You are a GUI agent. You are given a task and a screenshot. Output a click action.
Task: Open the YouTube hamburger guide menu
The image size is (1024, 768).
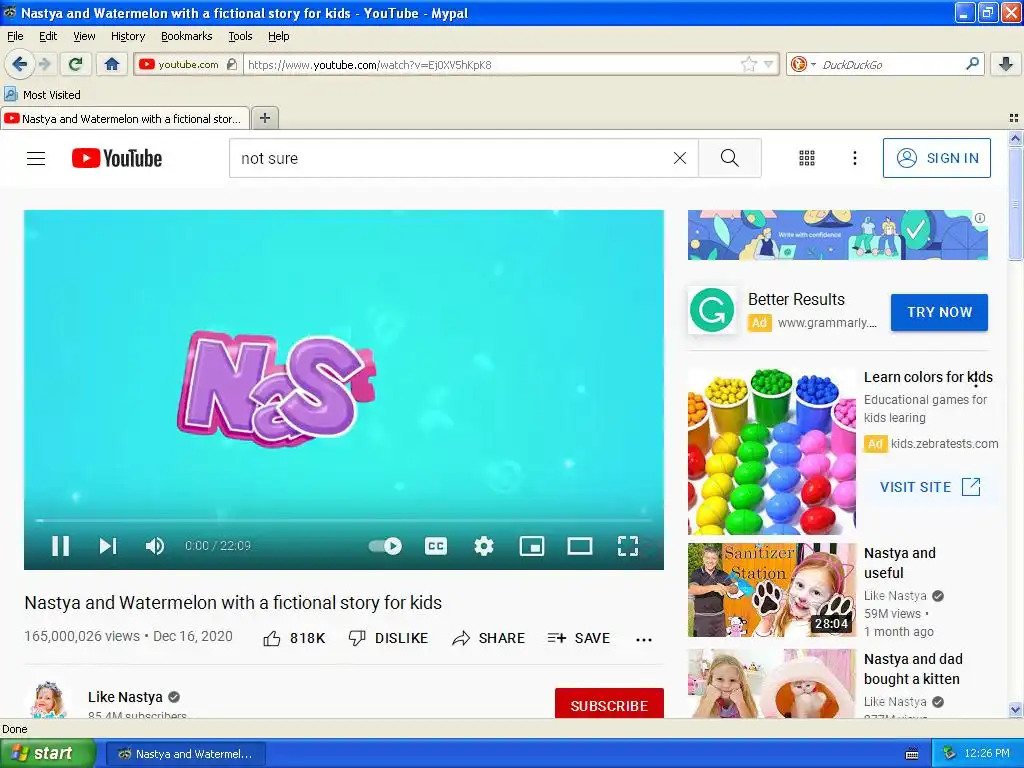tap(36, 158)
